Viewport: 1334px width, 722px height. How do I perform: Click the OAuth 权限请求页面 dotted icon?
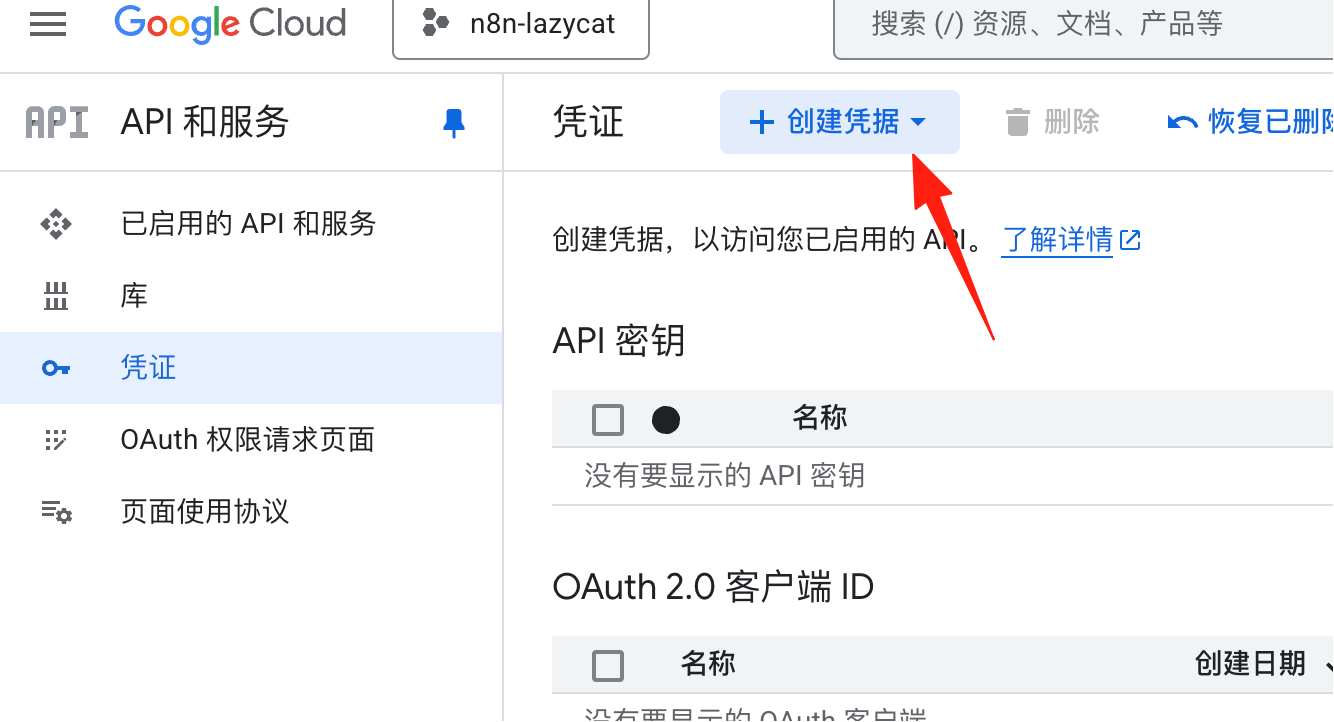click(56, 440)
